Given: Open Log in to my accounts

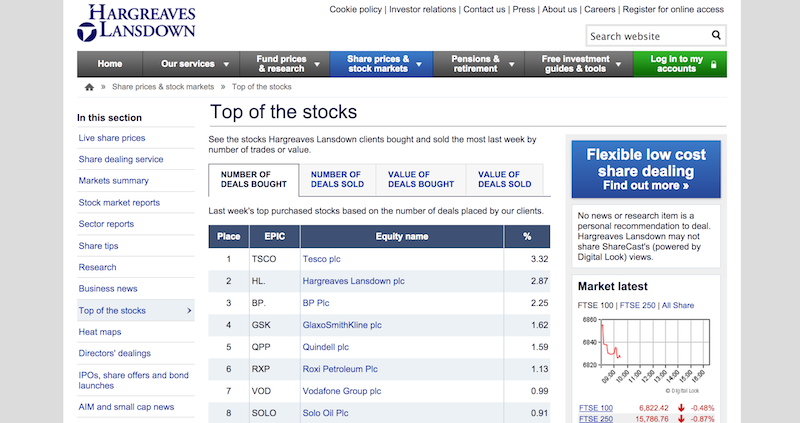Looking at the screenshot, I should [x=680, y=64].
